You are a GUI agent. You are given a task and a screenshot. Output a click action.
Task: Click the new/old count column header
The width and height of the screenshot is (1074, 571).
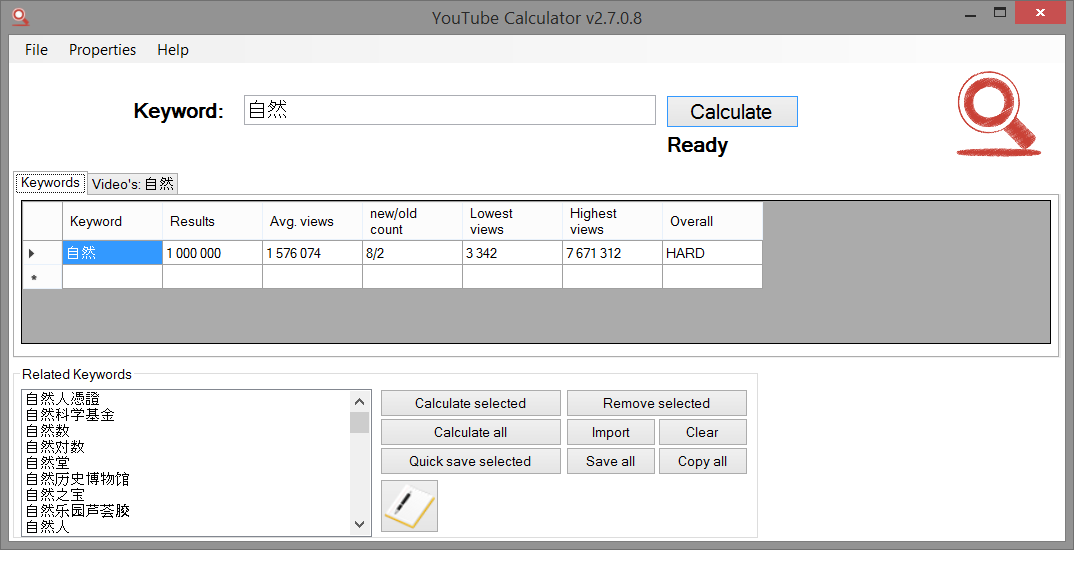412,221
